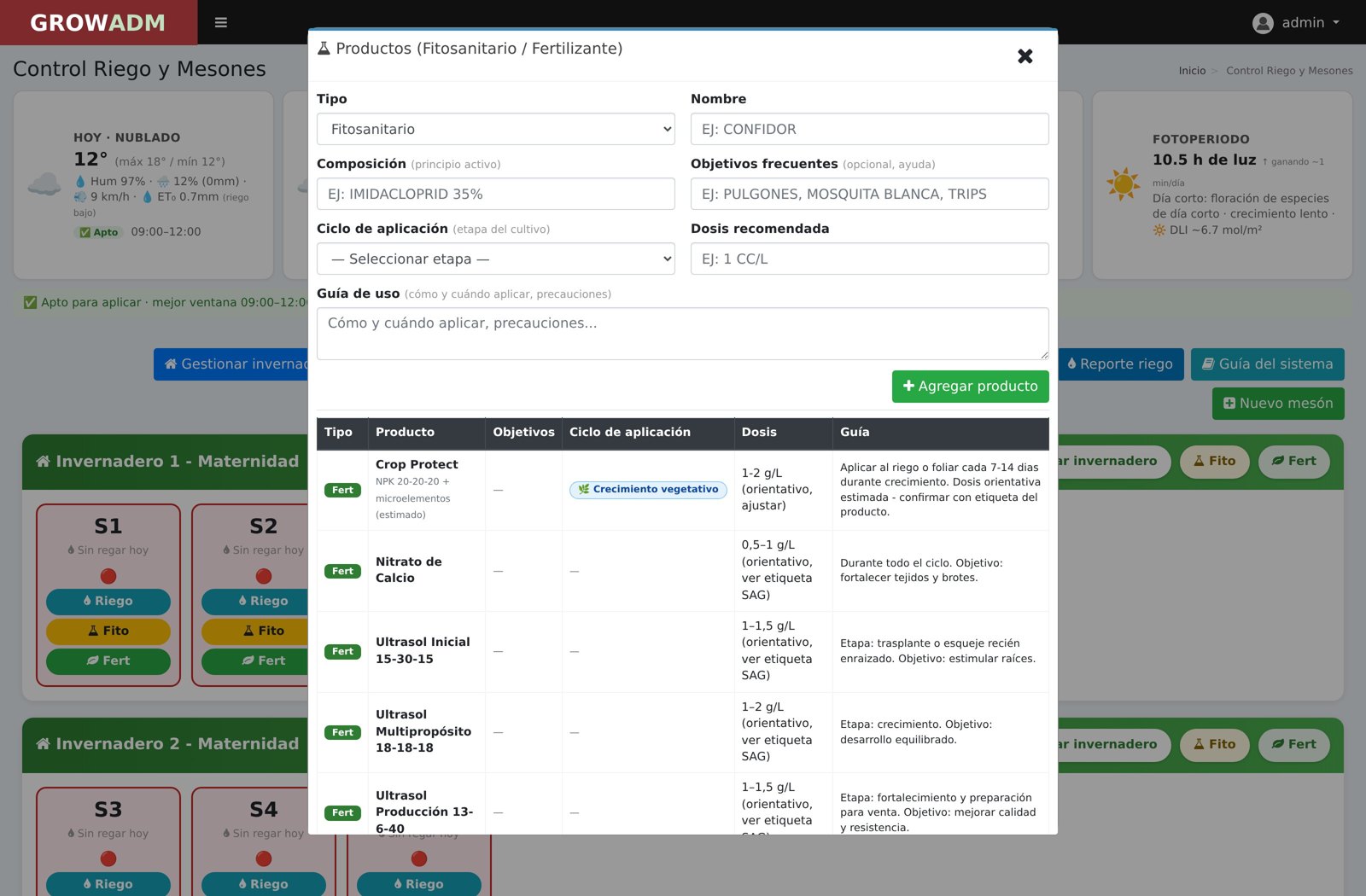Click the sun icon in Fotoperiodo card

click(x=1123, y=184)
